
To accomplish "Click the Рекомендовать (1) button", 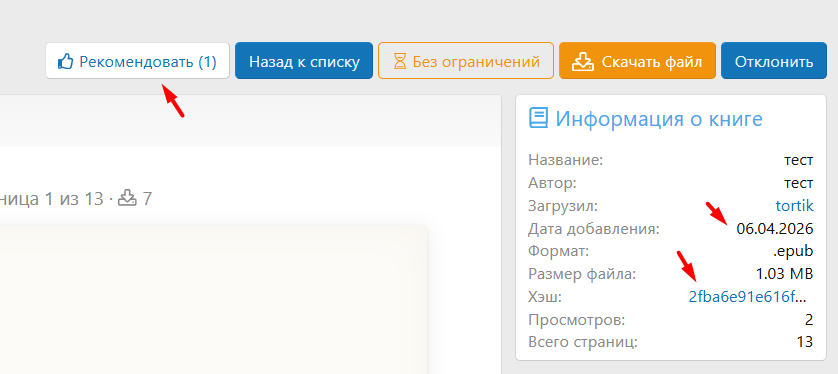I will tap(137, 61).
